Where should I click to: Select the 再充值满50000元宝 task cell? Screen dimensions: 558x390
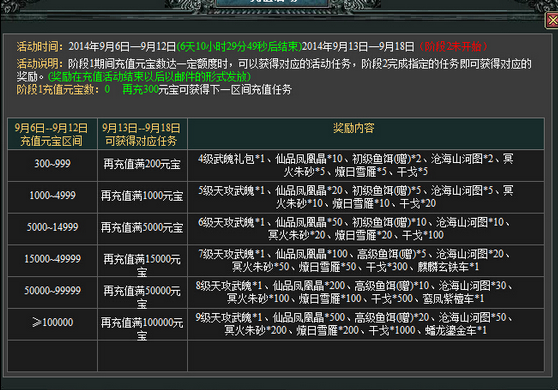tap(142, 292)
